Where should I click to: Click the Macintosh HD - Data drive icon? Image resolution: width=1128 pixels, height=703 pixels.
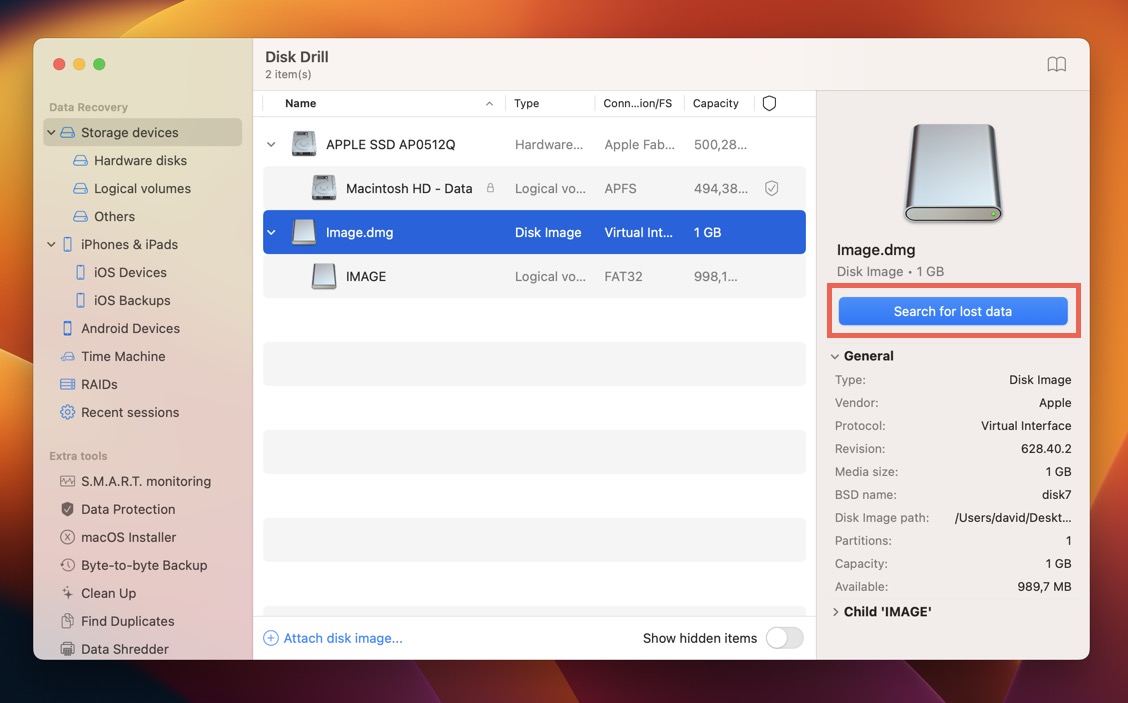(x=324, y=188)
